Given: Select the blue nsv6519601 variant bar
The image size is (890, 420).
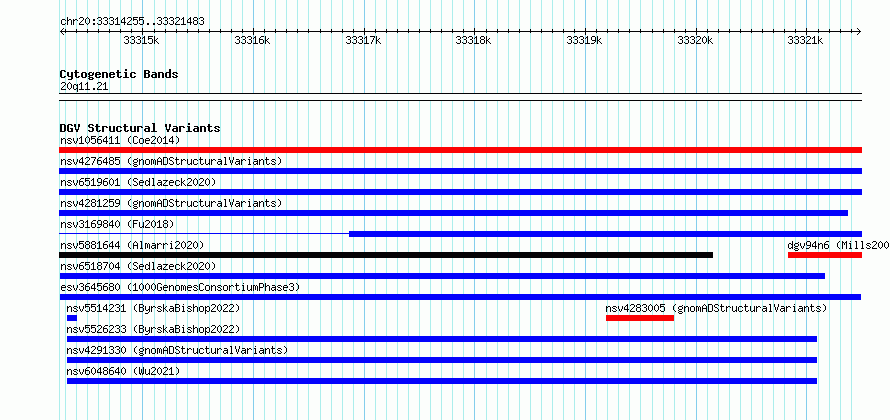Looking at the screenshot, I should pyautogui.click(x=460, y=192).
